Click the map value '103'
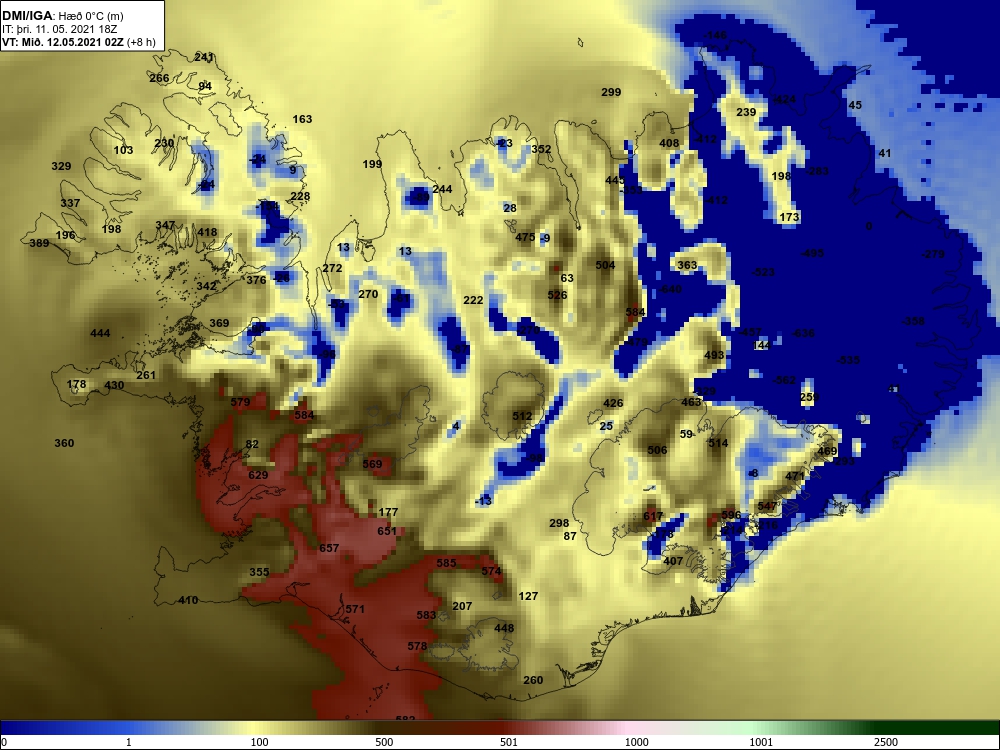Screen dimensions: 1000x750 tap(123, 151)
